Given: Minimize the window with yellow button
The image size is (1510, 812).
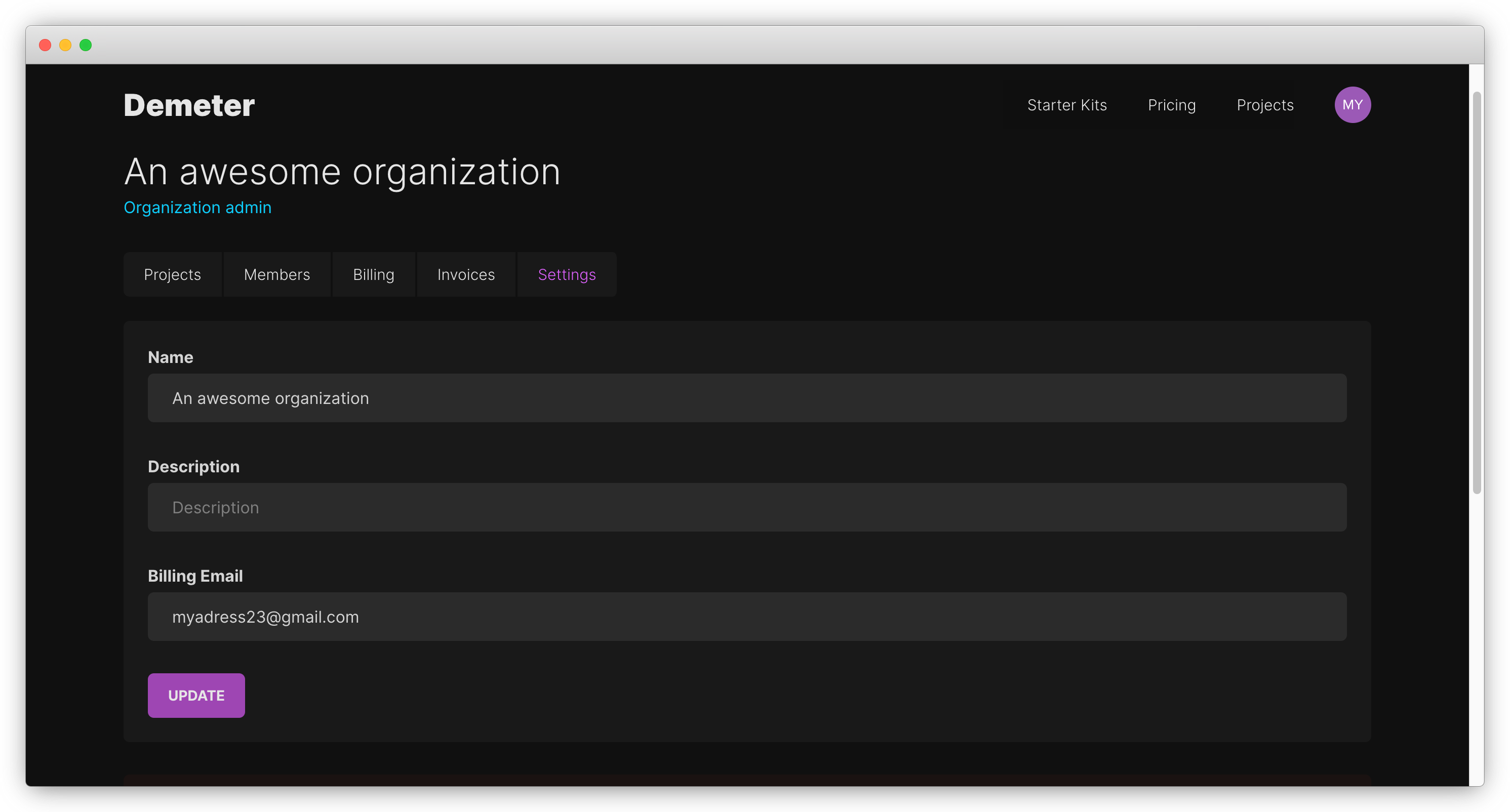Looking at the screenshot, I should pos(65,45).
